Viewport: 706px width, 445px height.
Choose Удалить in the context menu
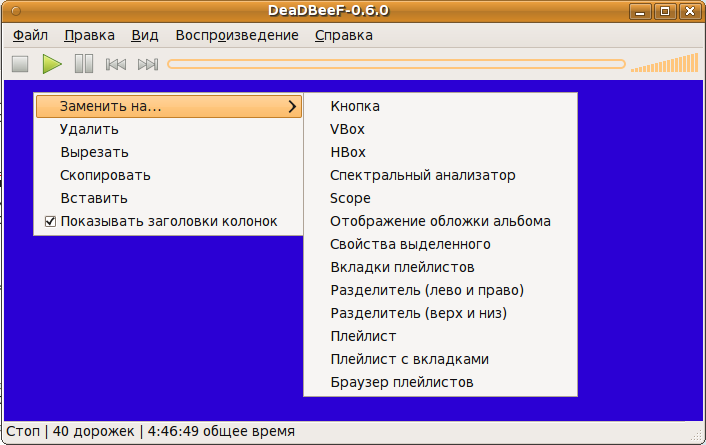click(168, 129)
